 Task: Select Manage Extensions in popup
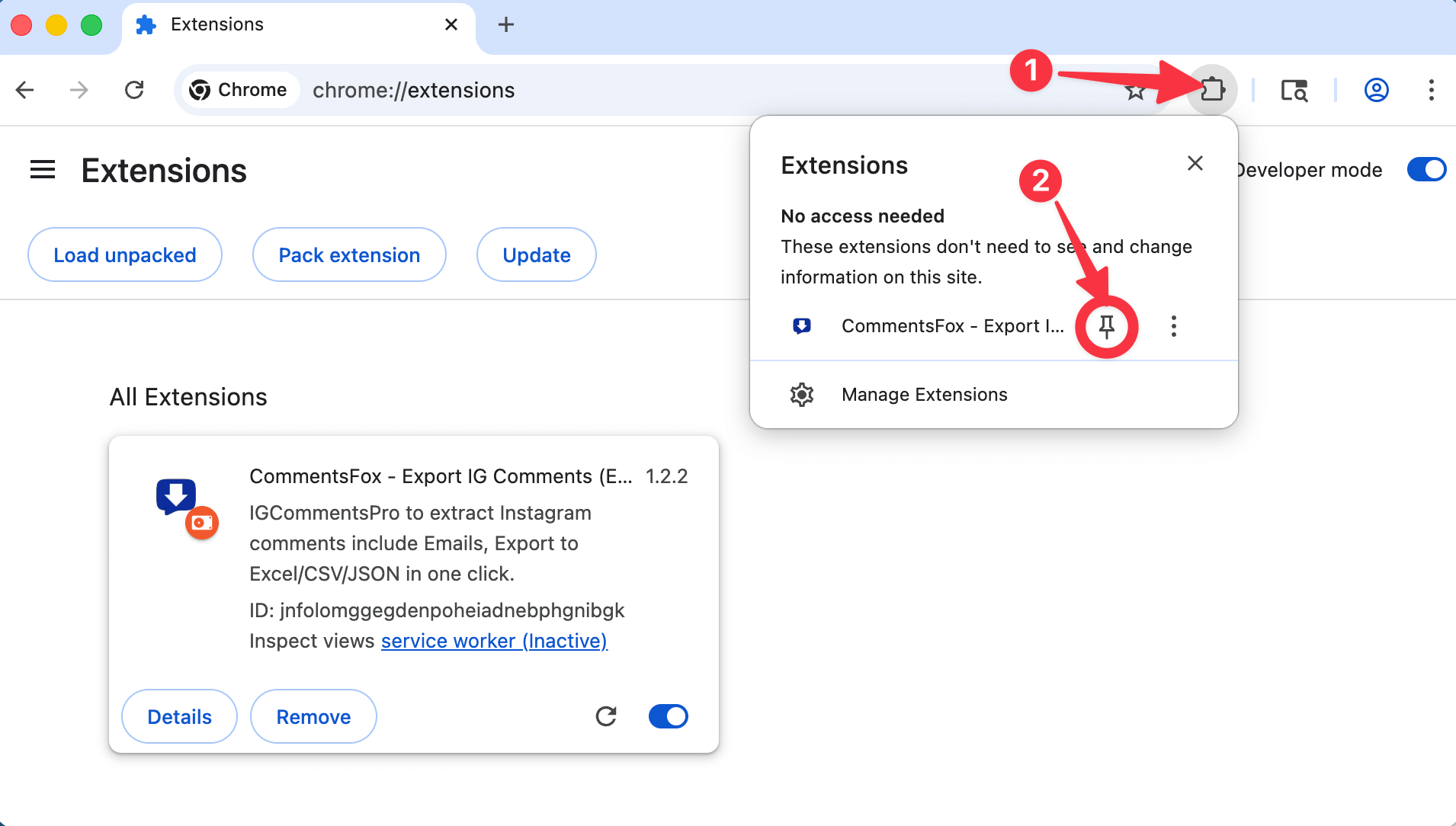point(923,394)
